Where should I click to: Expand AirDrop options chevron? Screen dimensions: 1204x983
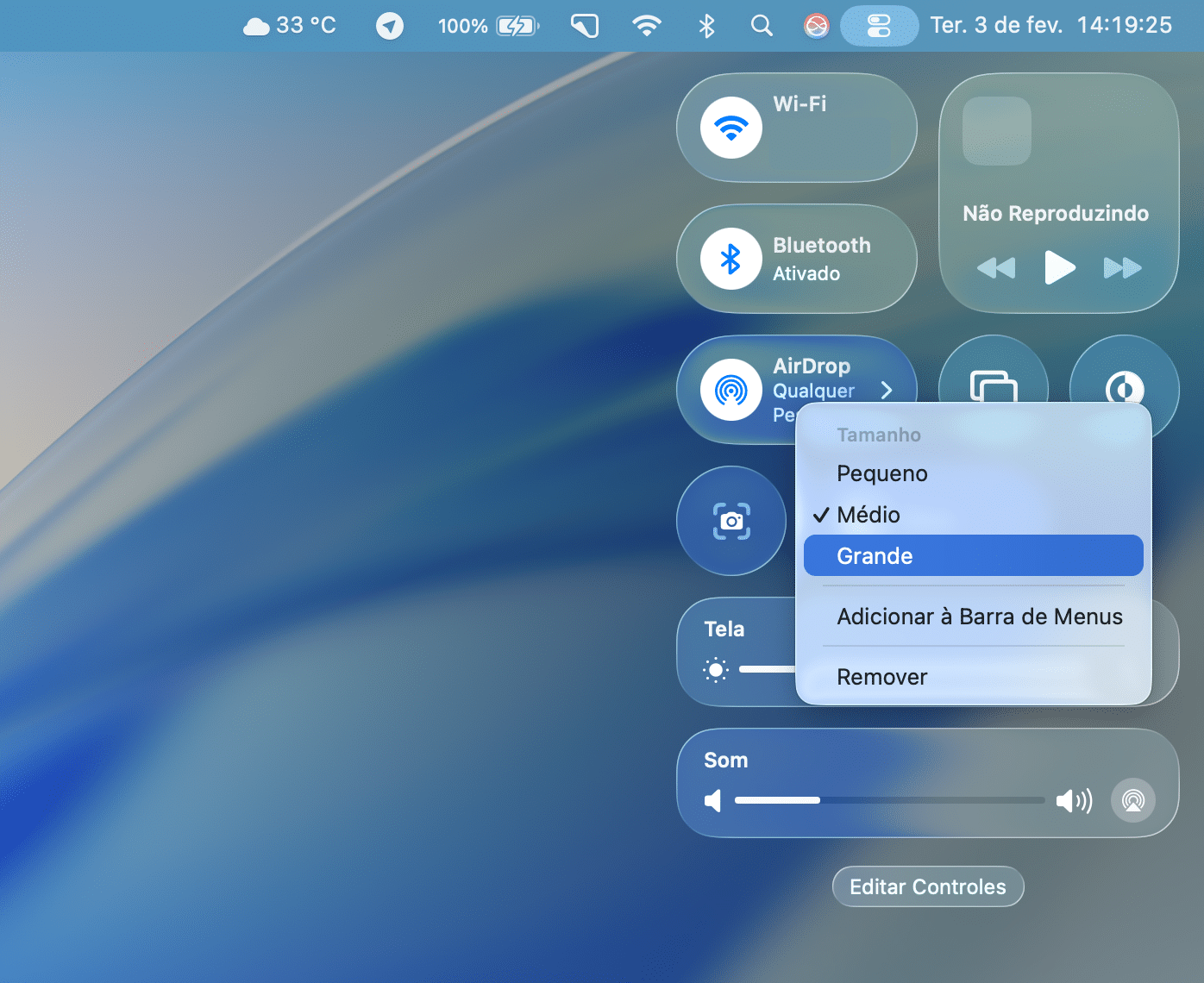tap(887, 390)
